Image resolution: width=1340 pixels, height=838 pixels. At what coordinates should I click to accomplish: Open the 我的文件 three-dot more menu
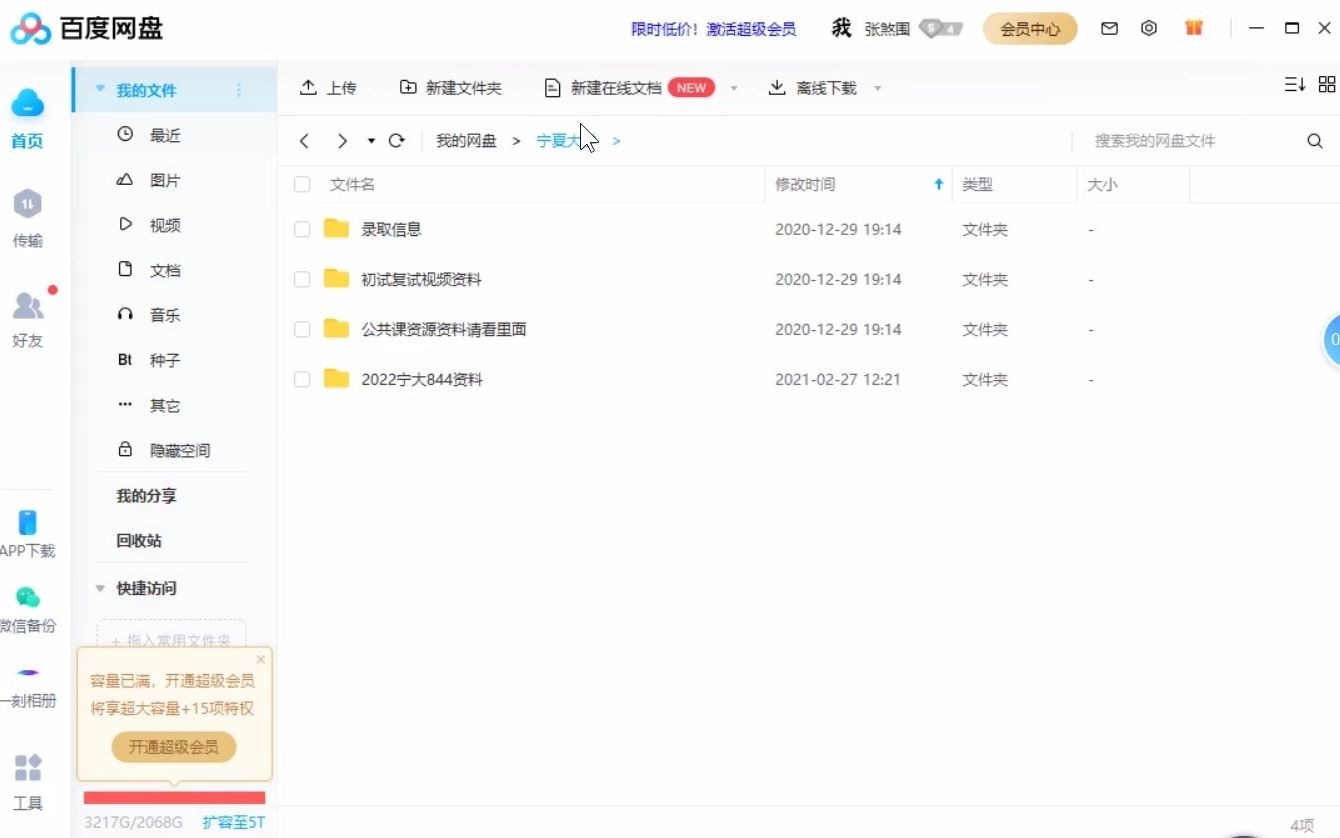[x=239, y=90]
